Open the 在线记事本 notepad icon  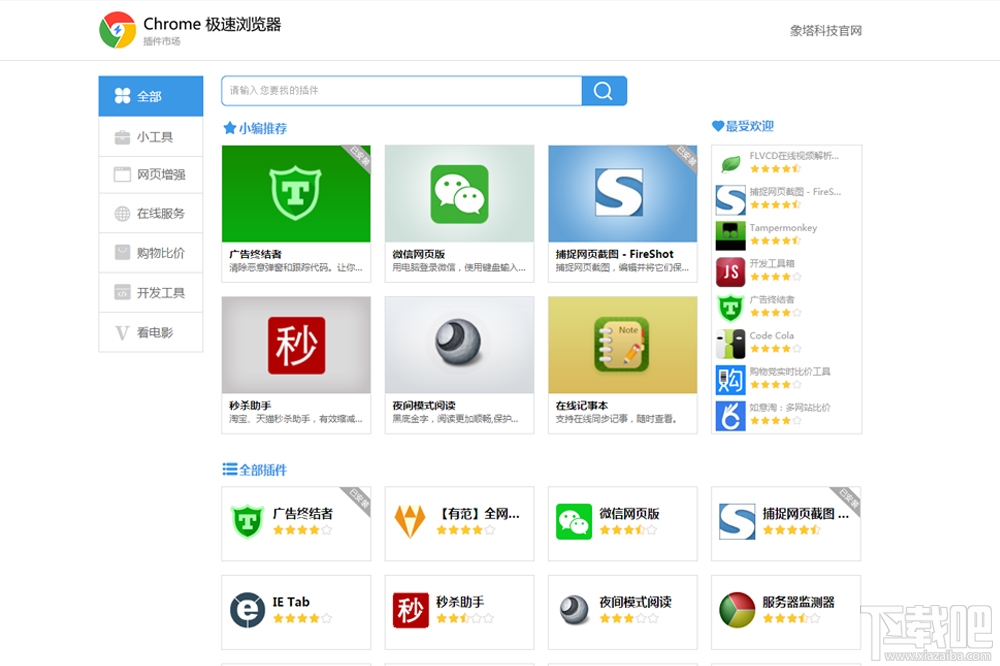click(x=622, y=343)
